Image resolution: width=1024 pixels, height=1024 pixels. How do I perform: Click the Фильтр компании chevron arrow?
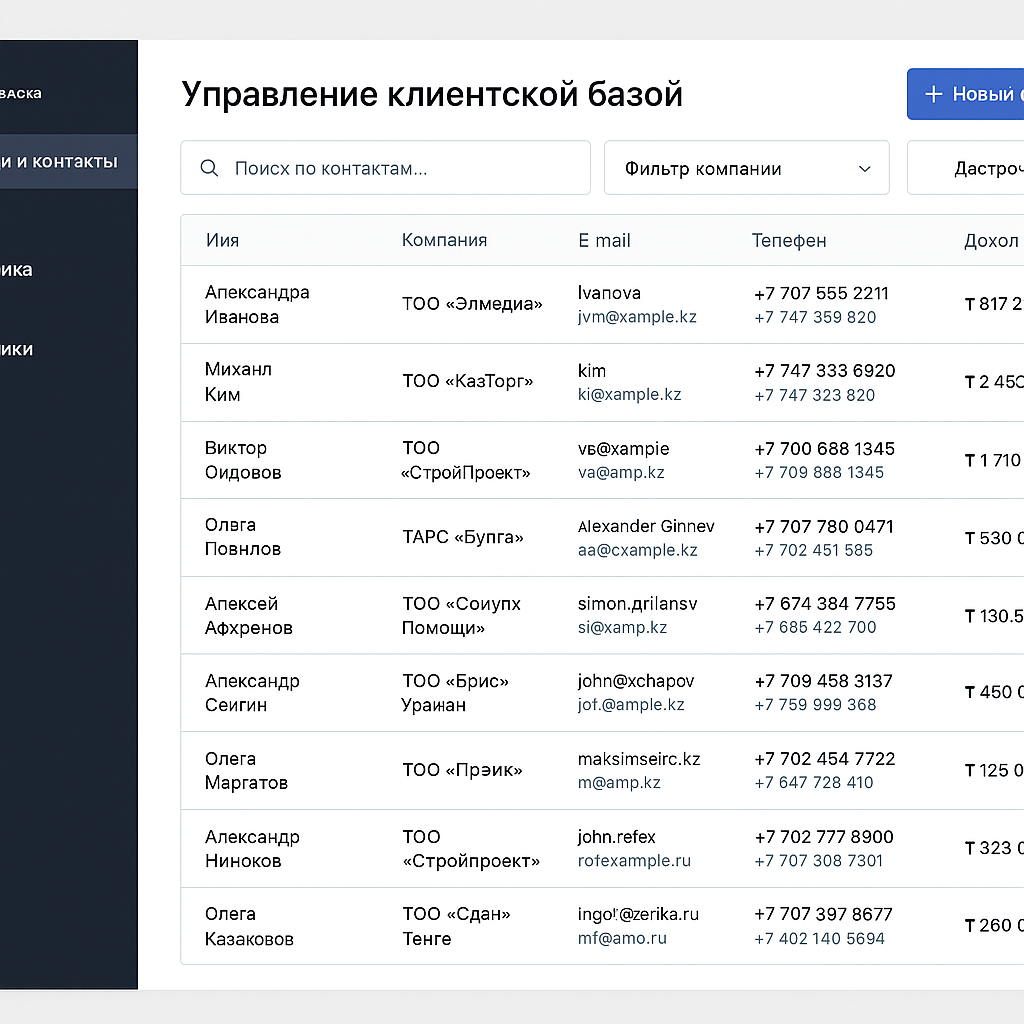(x=865, y=168)
